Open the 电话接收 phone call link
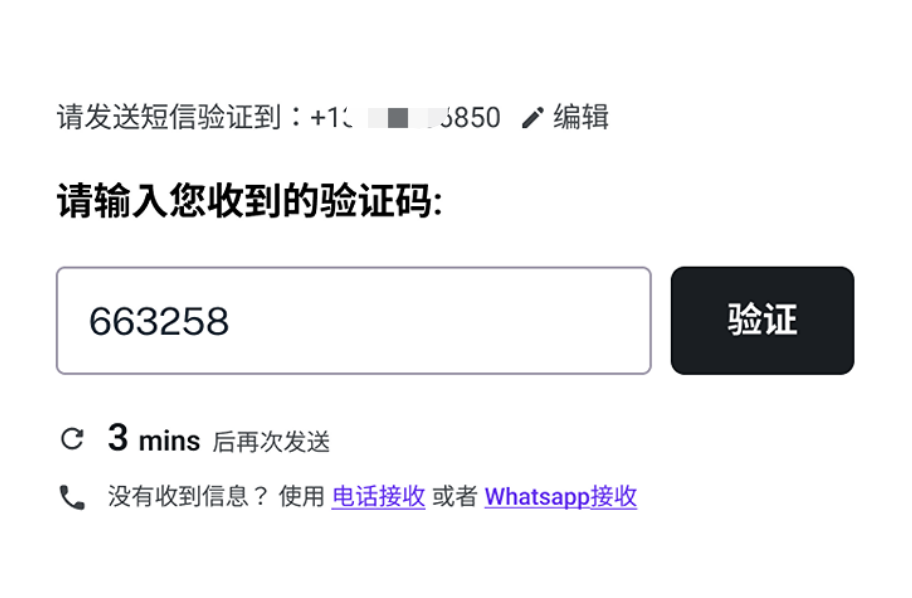Viewport: 912px width, 598px height. click(x=379, y=497)
